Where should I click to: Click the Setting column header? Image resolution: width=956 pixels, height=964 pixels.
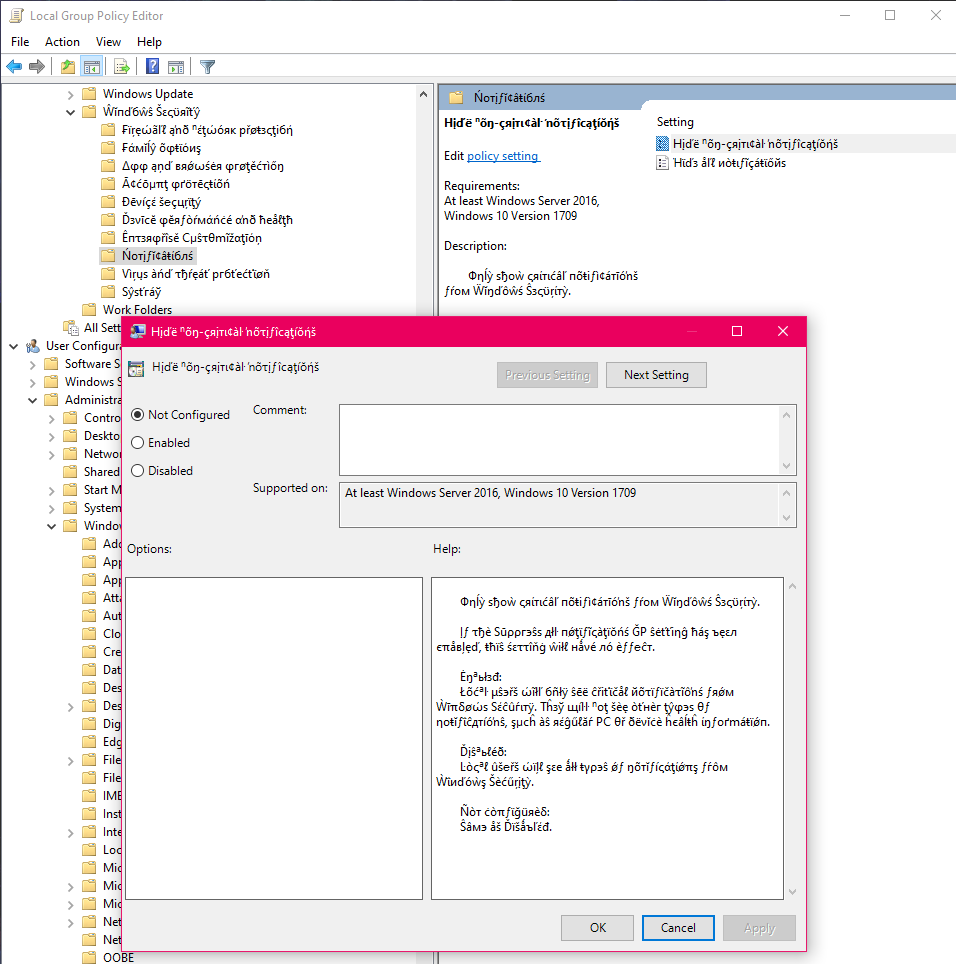tap(675, 122)
